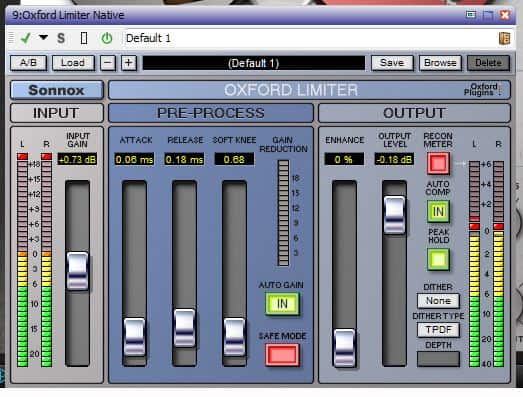Click the green checkmark enable icon
The image size is (523, 397).
pos(25,38)
